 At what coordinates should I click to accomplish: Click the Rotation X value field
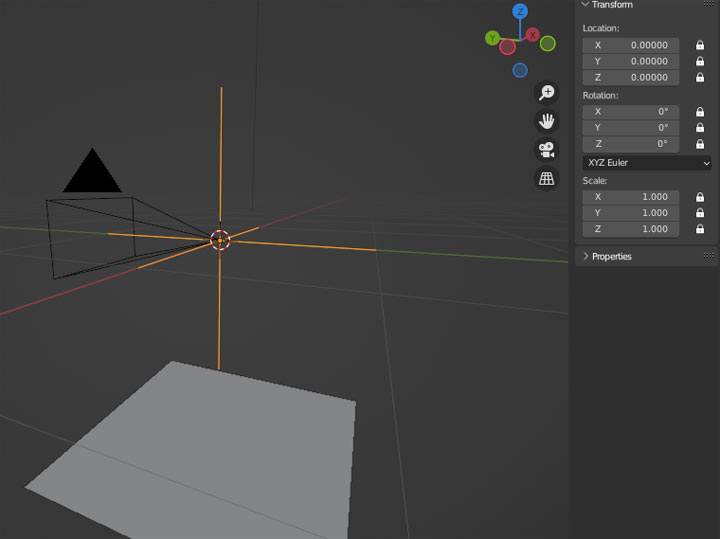coord(630,112)
